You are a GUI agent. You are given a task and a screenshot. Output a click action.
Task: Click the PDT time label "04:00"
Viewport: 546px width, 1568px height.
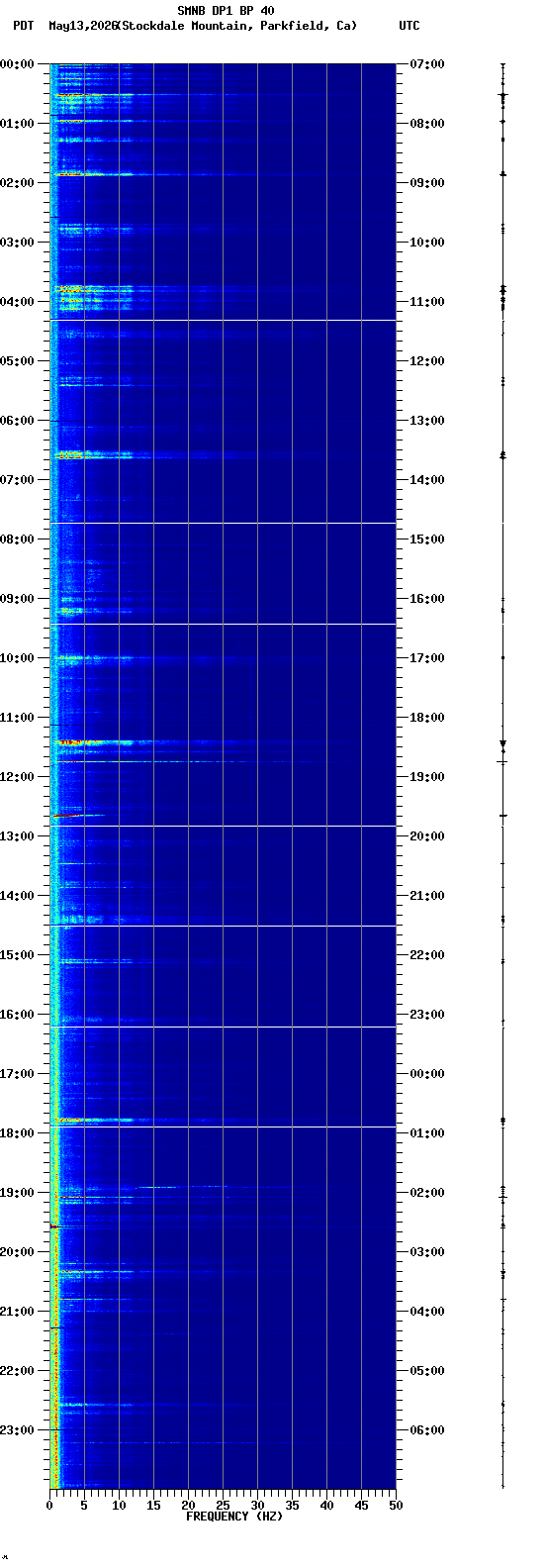tap(17, 302)
